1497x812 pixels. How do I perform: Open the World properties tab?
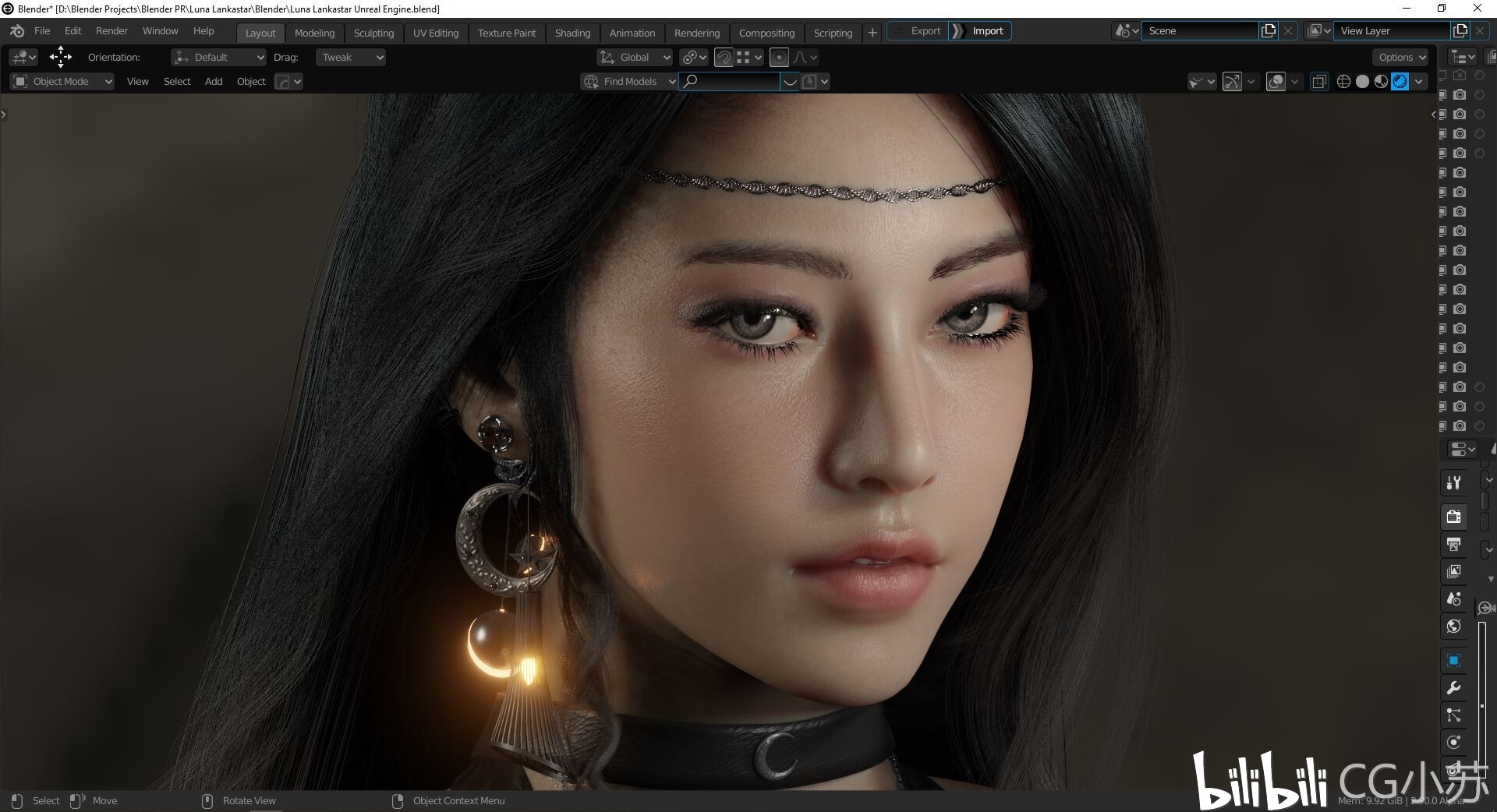[1453, 626]
